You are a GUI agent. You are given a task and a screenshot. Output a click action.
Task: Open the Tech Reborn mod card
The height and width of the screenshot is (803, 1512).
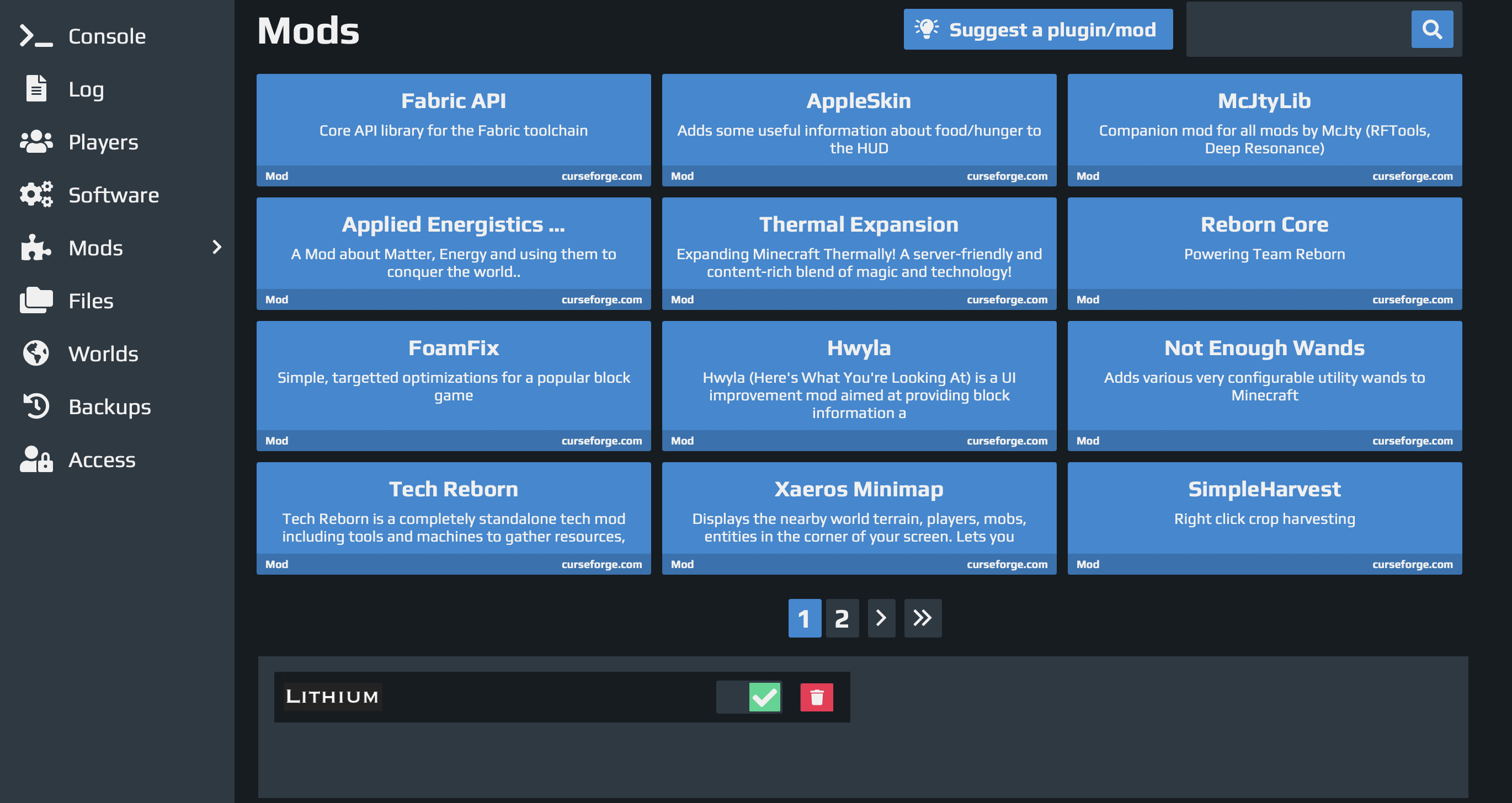pos(454,518)
